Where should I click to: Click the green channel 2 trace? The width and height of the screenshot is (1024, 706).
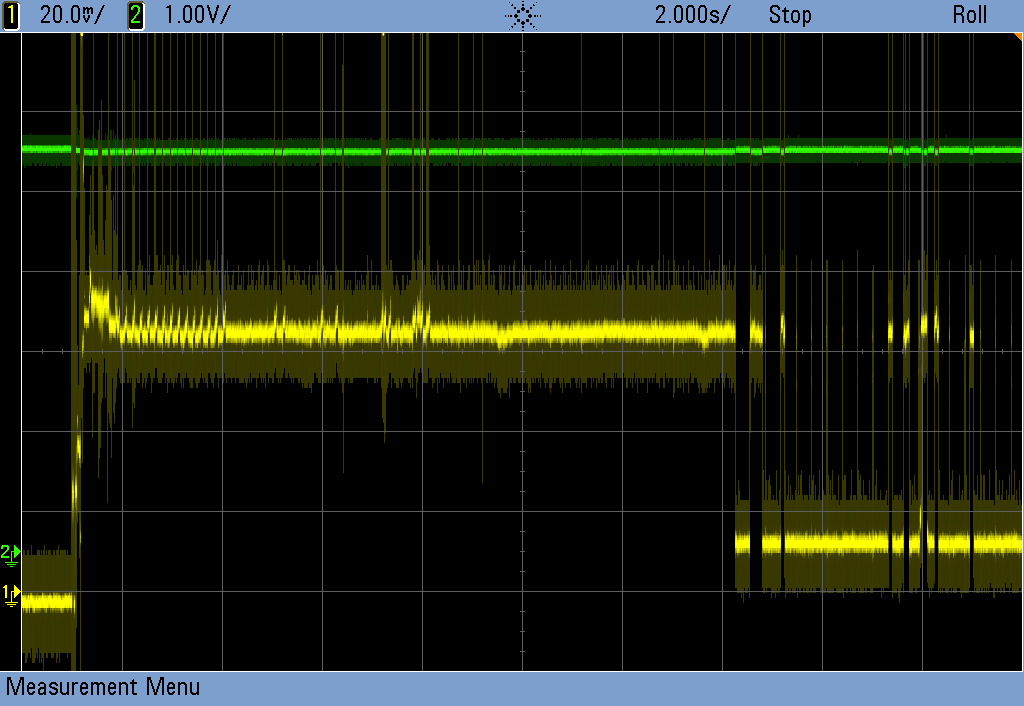pyautogui.click(x=400, y=152)
